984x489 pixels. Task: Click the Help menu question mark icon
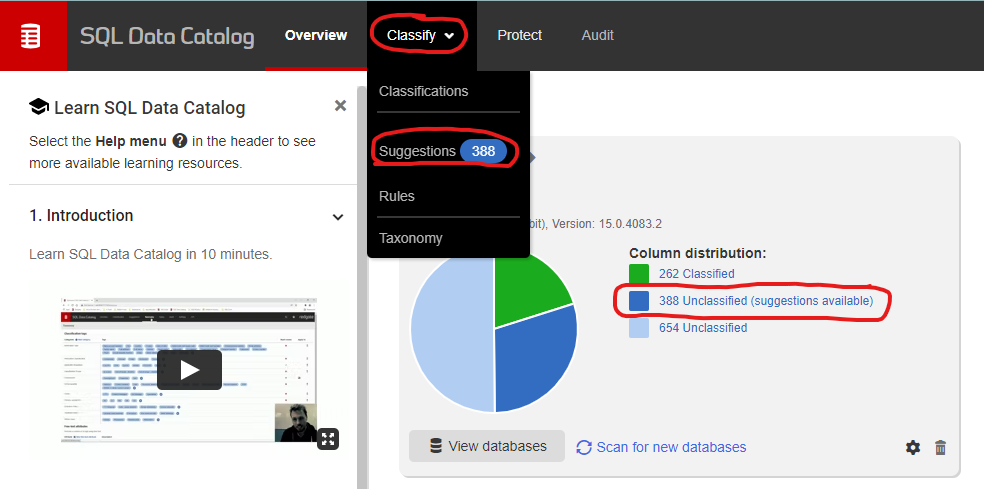[x=180, y=141]
